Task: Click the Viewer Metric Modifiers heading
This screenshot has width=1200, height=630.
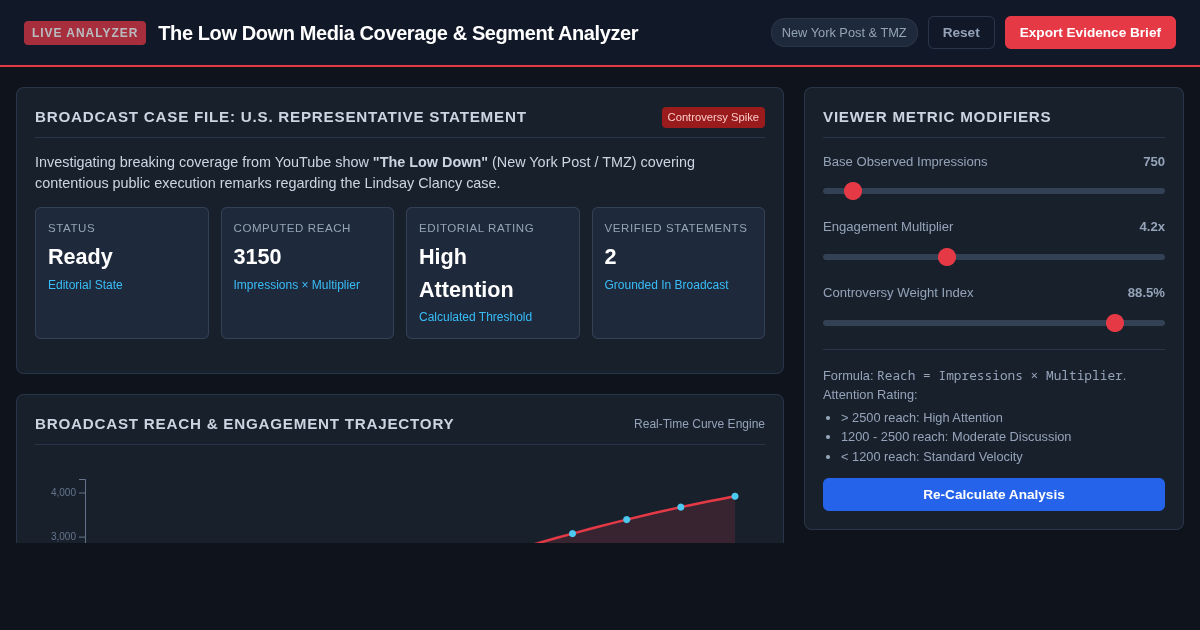Action: click(937, 117)
